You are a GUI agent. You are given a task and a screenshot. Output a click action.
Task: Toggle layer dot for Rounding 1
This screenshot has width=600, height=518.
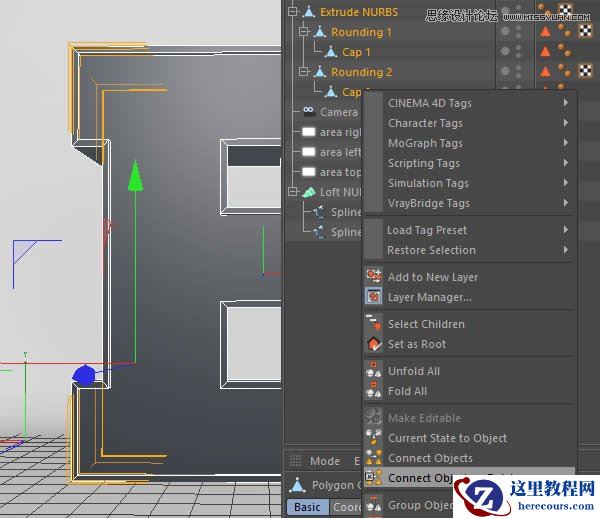coord(505,31)
